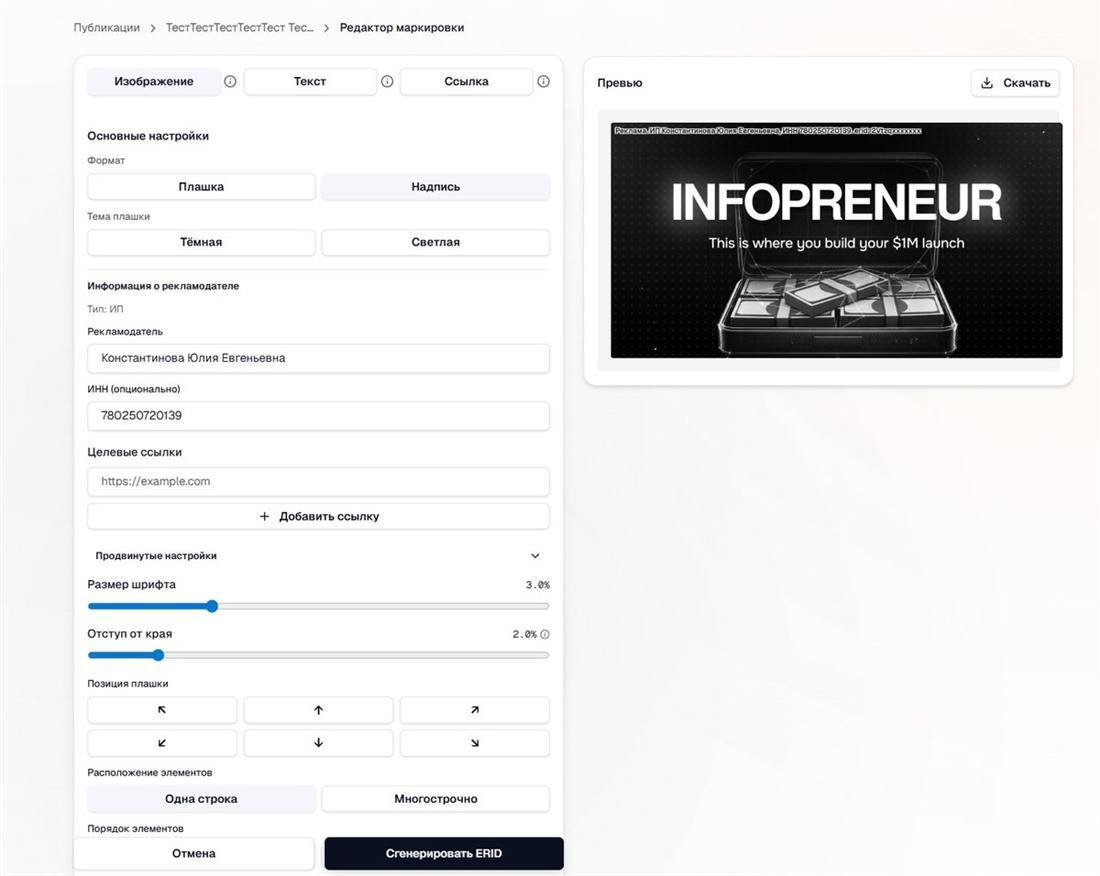
Task: Click the Размер шрифта slider handle
Action: [212, 606]
